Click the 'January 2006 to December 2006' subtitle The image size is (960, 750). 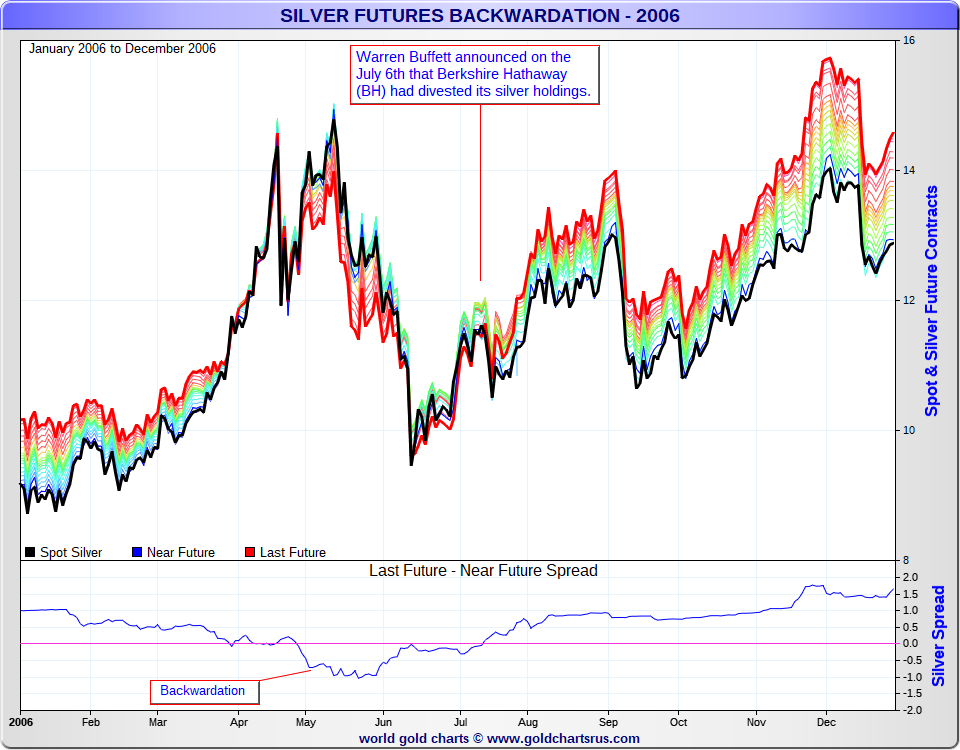click(x=122, y=48)
